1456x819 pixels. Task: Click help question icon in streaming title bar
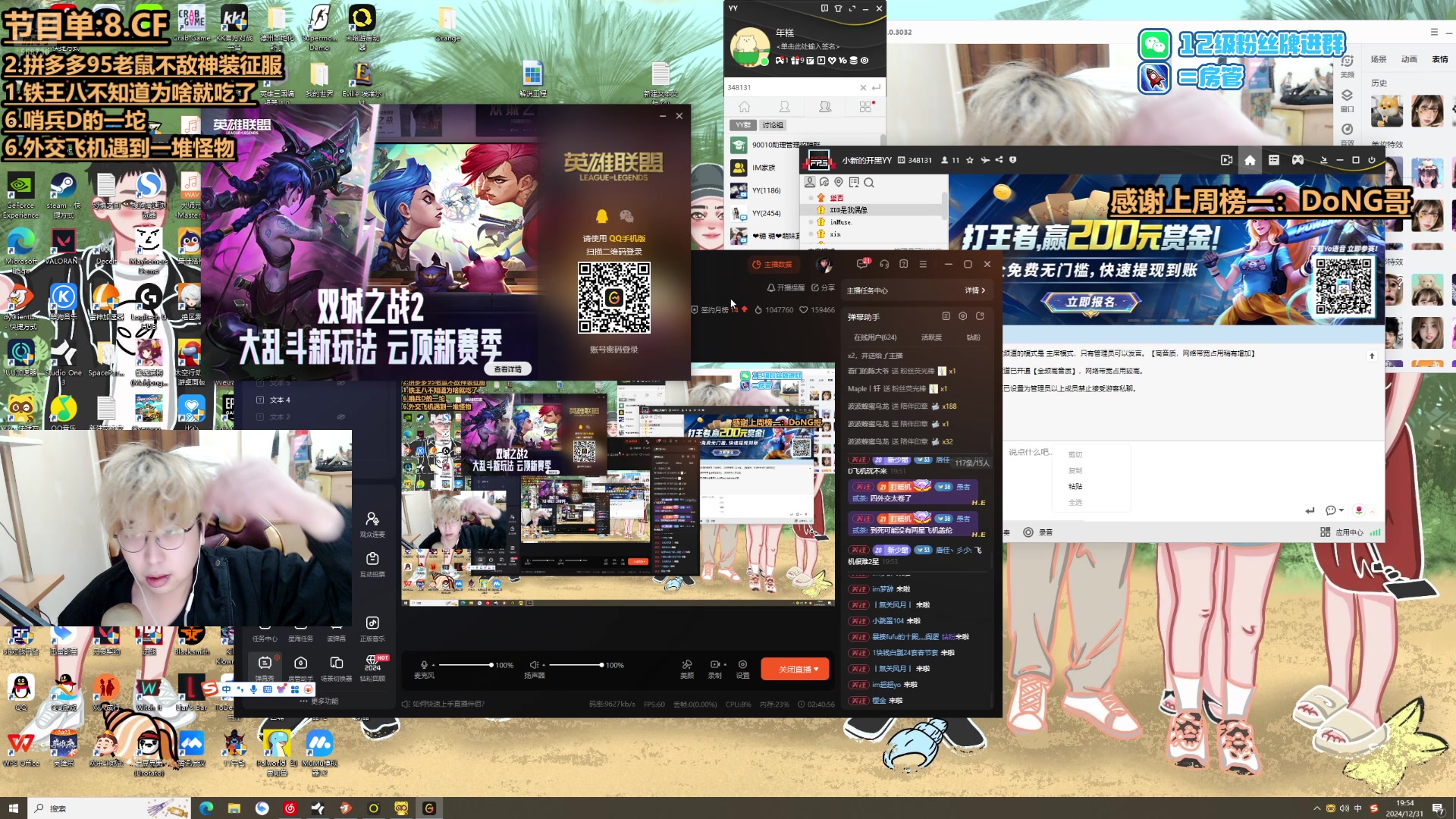[903, 264]
